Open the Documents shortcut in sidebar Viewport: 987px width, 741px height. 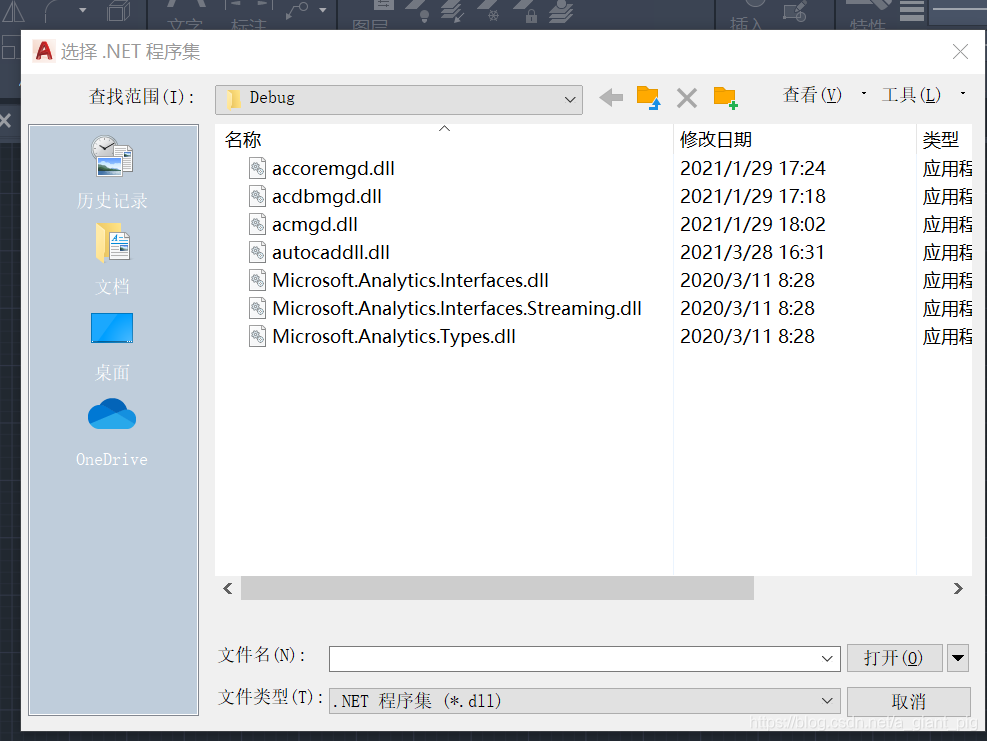(112, 259)
